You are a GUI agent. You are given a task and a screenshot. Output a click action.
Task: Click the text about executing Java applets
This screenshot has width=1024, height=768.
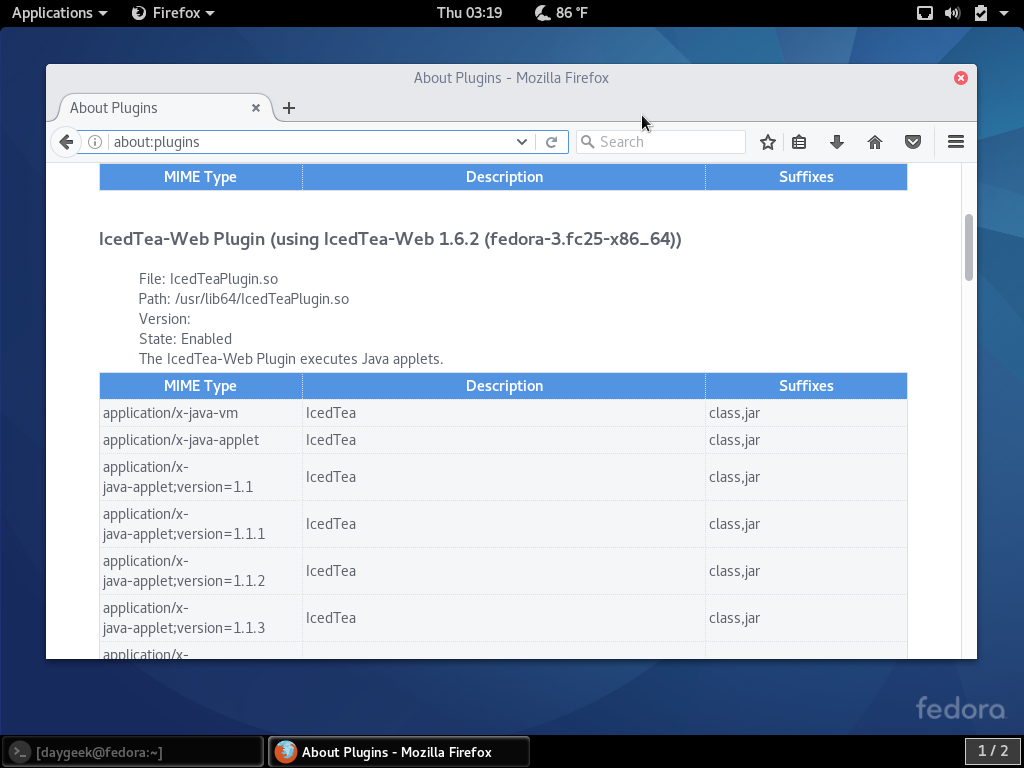click(291, 359)
